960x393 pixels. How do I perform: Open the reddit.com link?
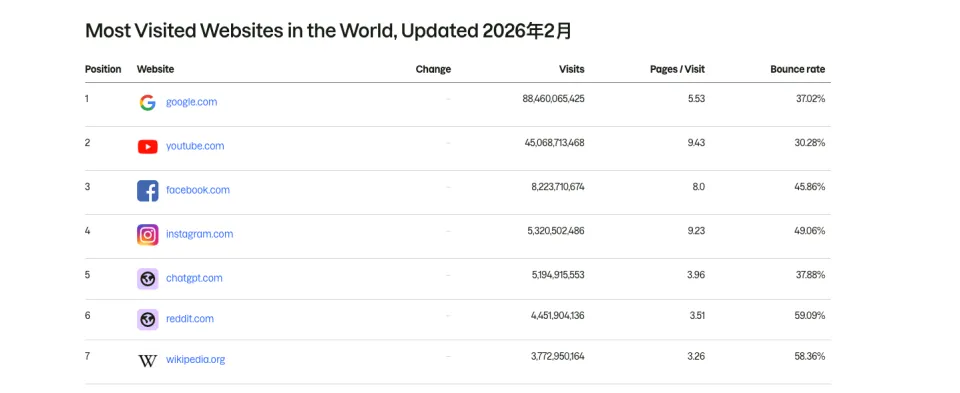point(190,319)
